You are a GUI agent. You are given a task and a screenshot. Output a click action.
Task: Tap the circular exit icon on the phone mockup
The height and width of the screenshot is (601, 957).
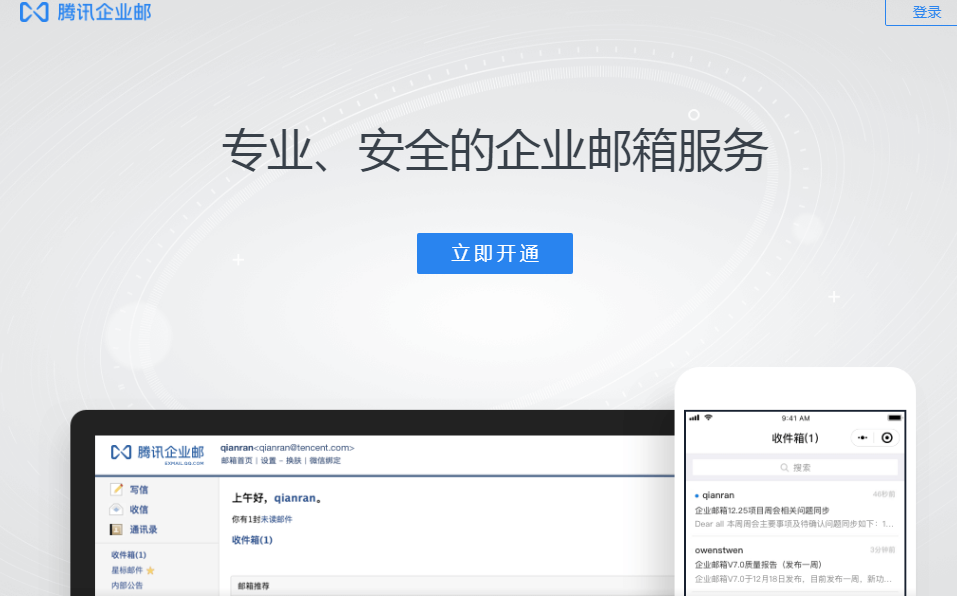(887, 437)
